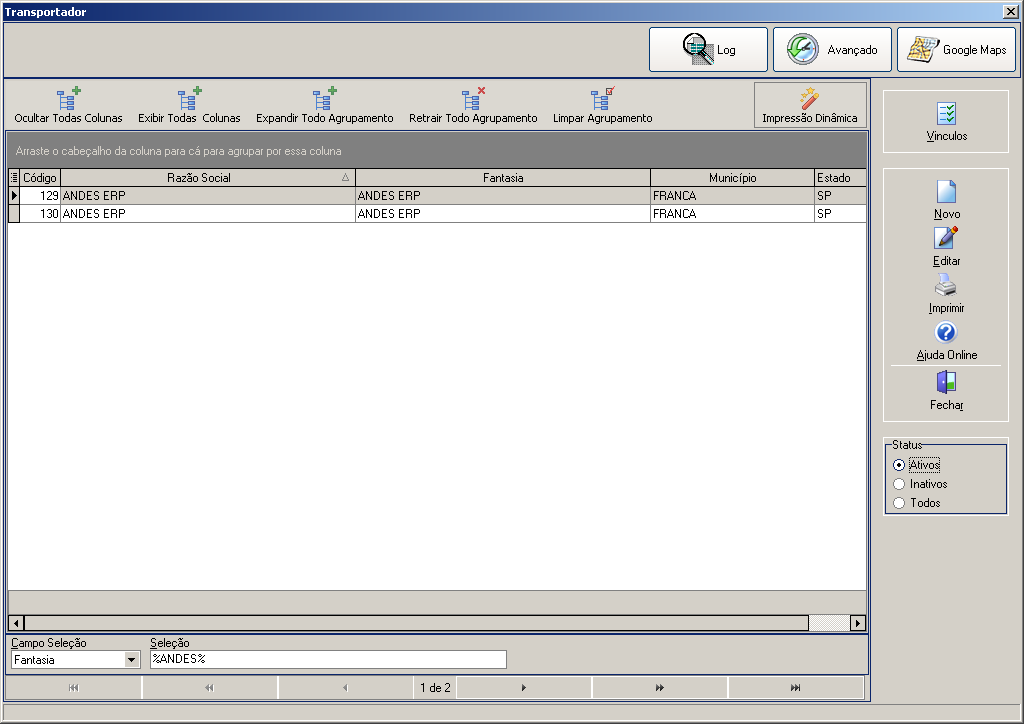Image resolution: width=1024 pixels, height=724 pixels.
Task: Open the Log viewer button
Action: coord(708,50)
